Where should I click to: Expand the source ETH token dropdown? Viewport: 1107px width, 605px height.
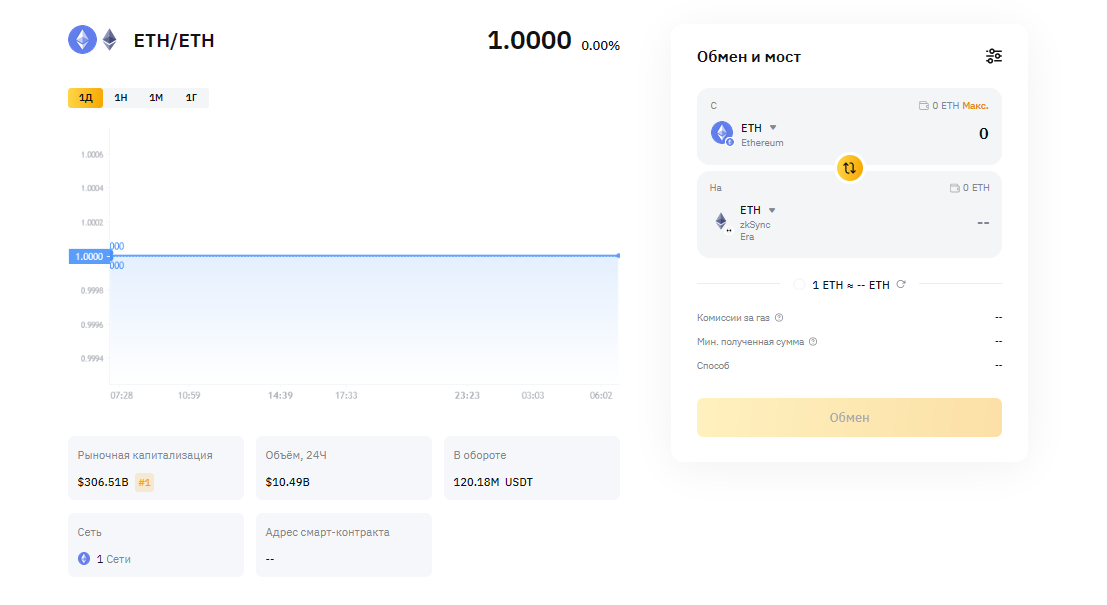(773, 128)
